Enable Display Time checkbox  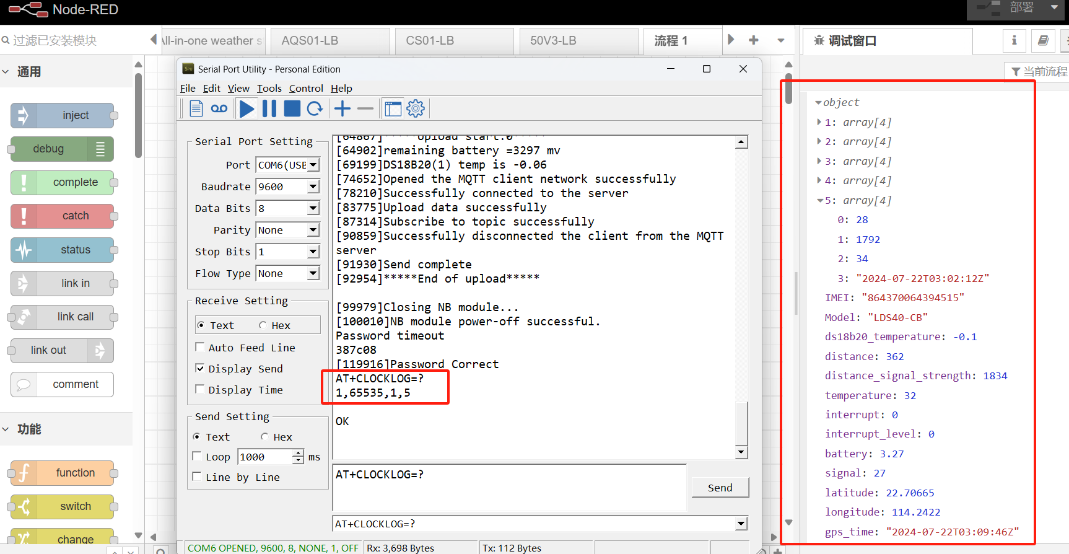coord(200,389)
